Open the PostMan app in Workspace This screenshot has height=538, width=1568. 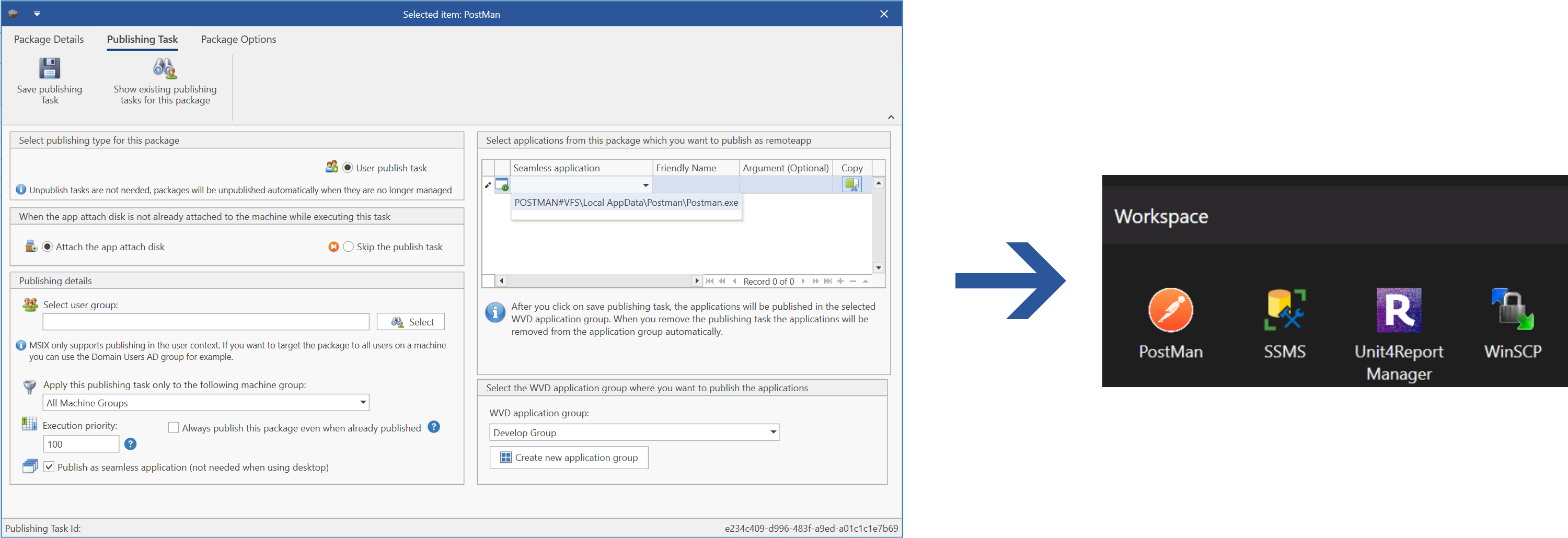(x=1170, y=310)
